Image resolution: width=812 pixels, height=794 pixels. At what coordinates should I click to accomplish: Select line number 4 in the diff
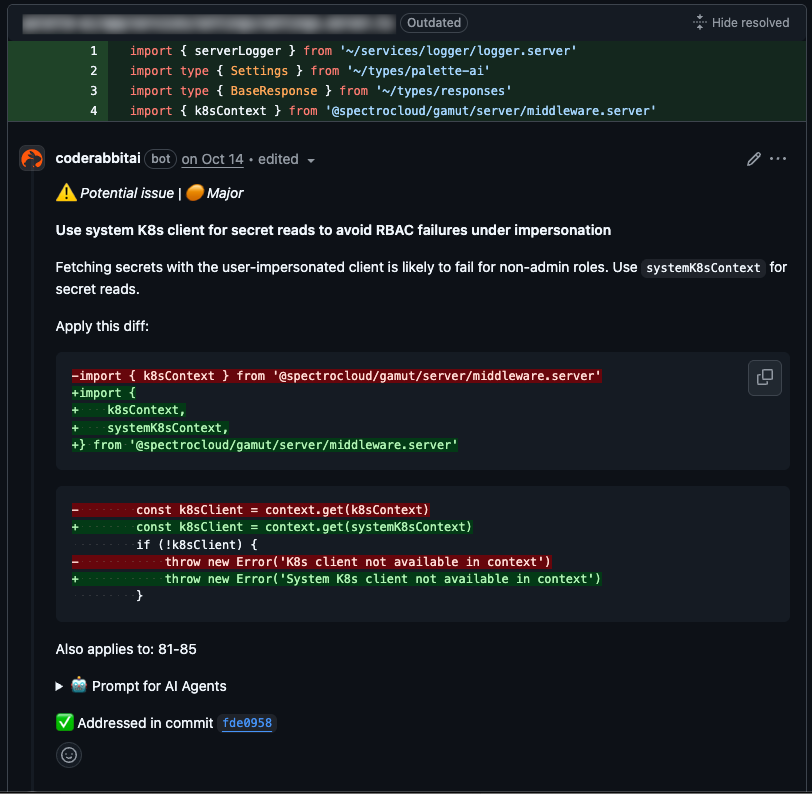(93, 110)
